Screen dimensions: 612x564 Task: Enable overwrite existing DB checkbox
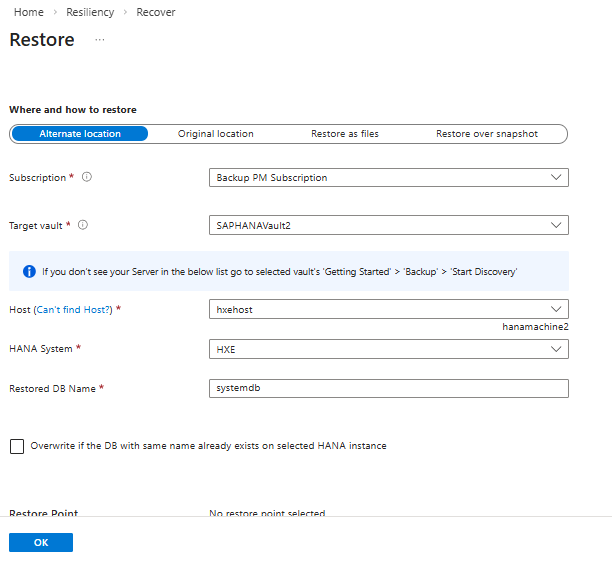[17, 446]
